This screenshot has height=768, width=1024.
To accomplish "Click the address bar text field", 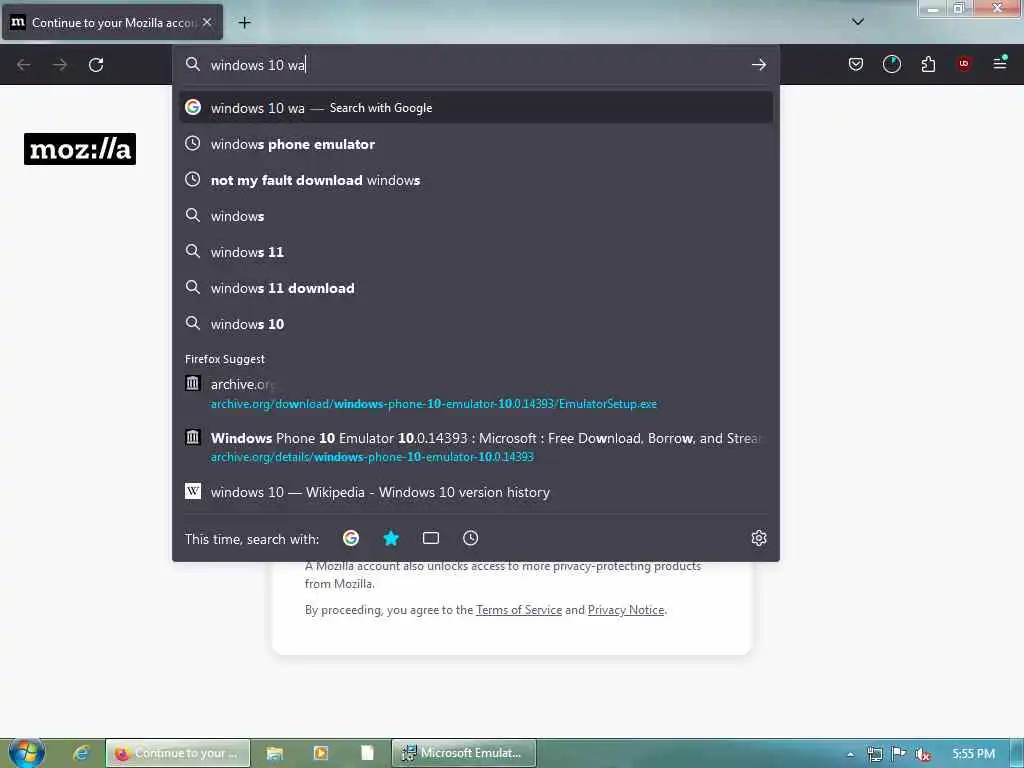I will (477, 65).
